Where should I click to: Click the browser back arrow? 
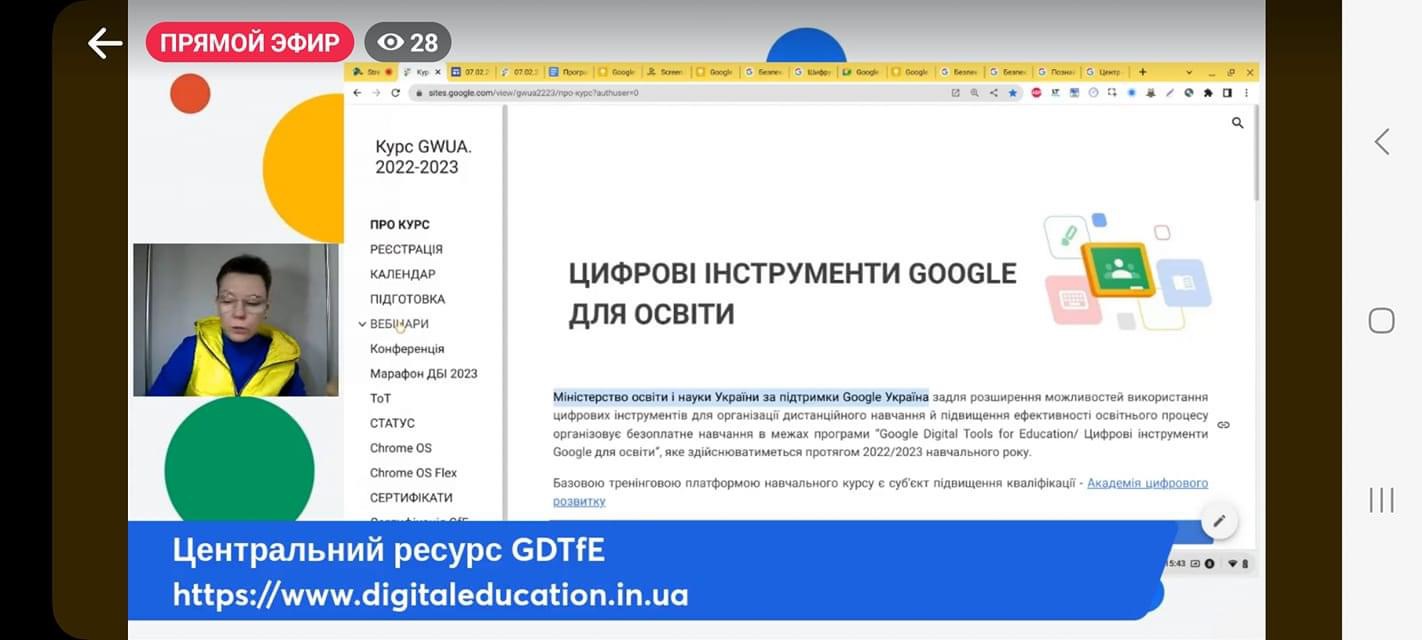pos(358,93)
